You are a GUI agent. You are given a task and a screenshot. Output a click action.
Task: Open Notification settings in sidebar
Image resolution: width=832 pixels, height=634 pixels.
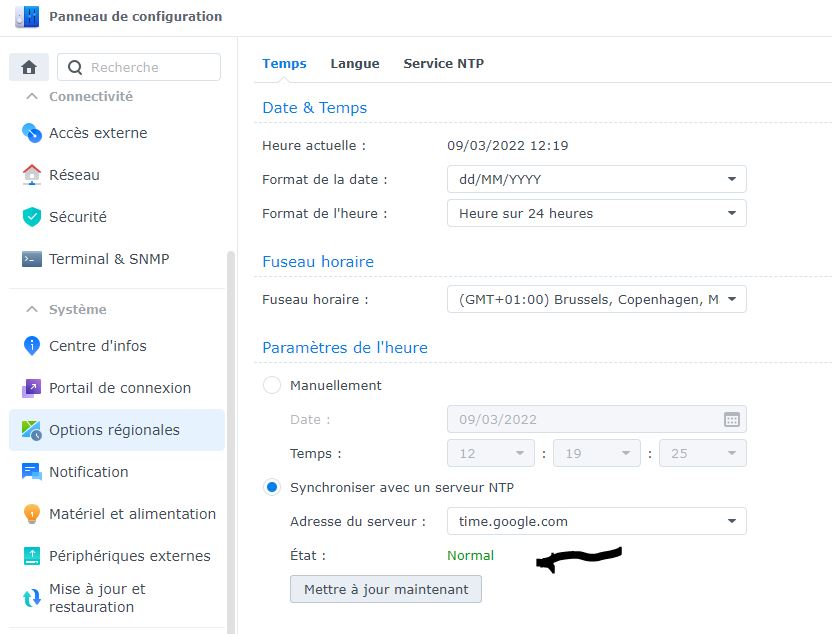click(117, 472)
